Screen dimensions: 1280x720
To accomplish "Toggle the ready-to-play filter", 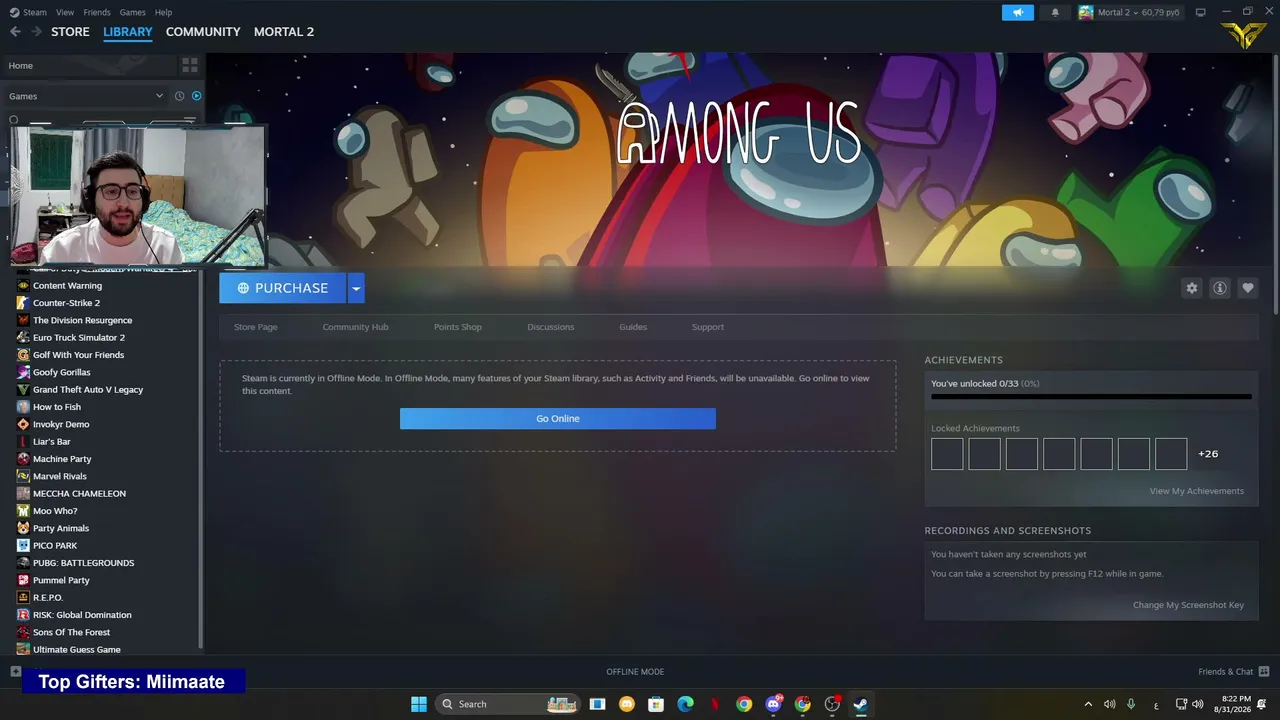I will click(x=196, y=96).
